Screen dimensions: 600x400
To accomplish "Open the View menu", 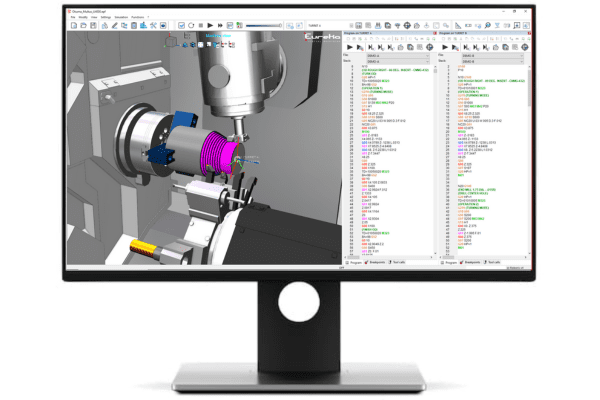I will (x=93, y=17).
